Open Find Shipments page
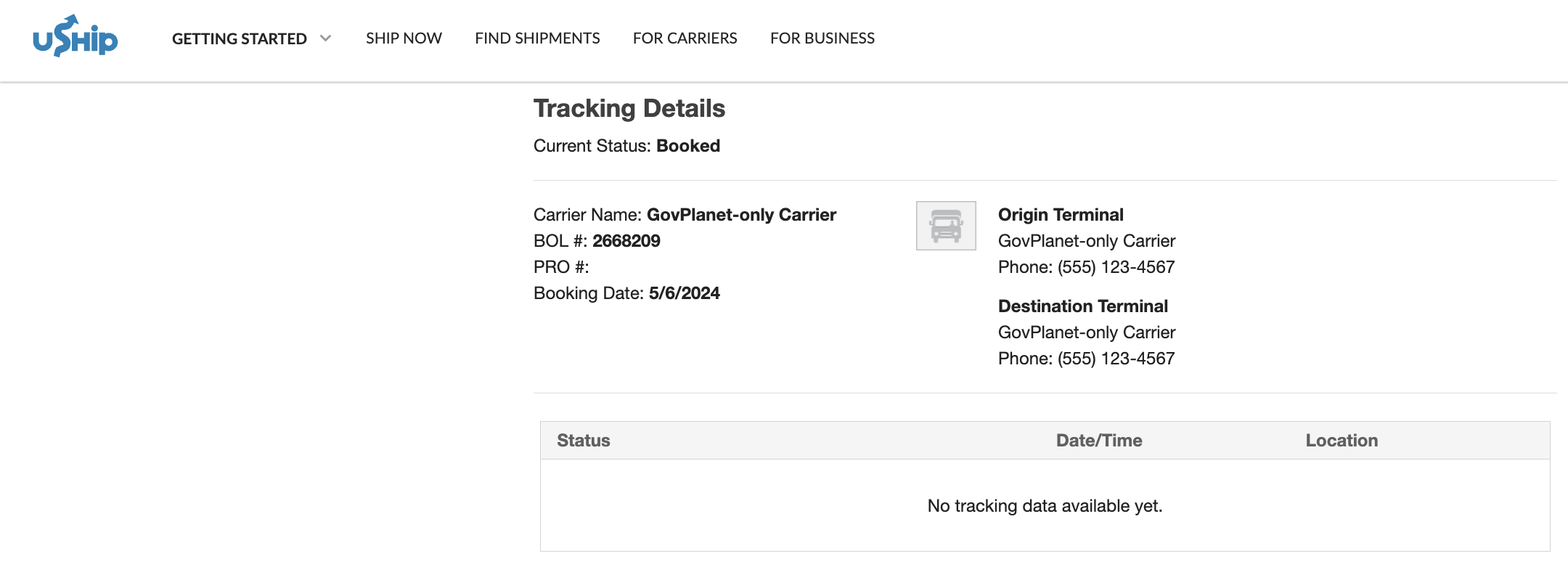 click(x=537, y=38)
